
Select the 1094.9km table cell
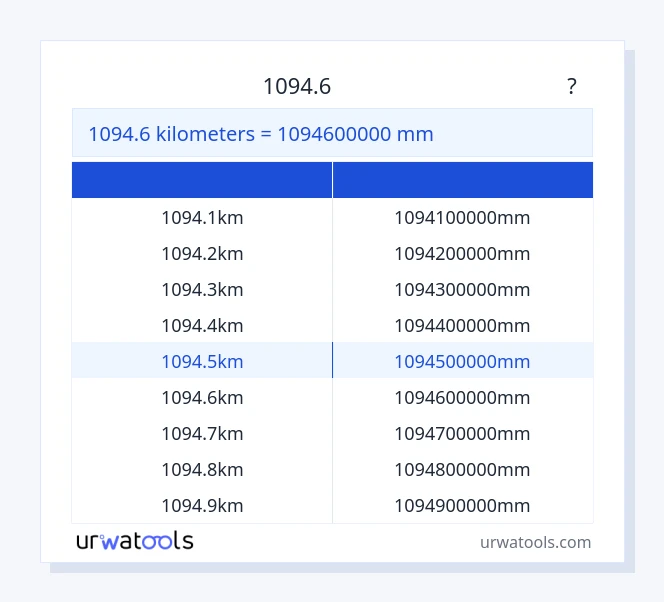click(x=202, y=505)
